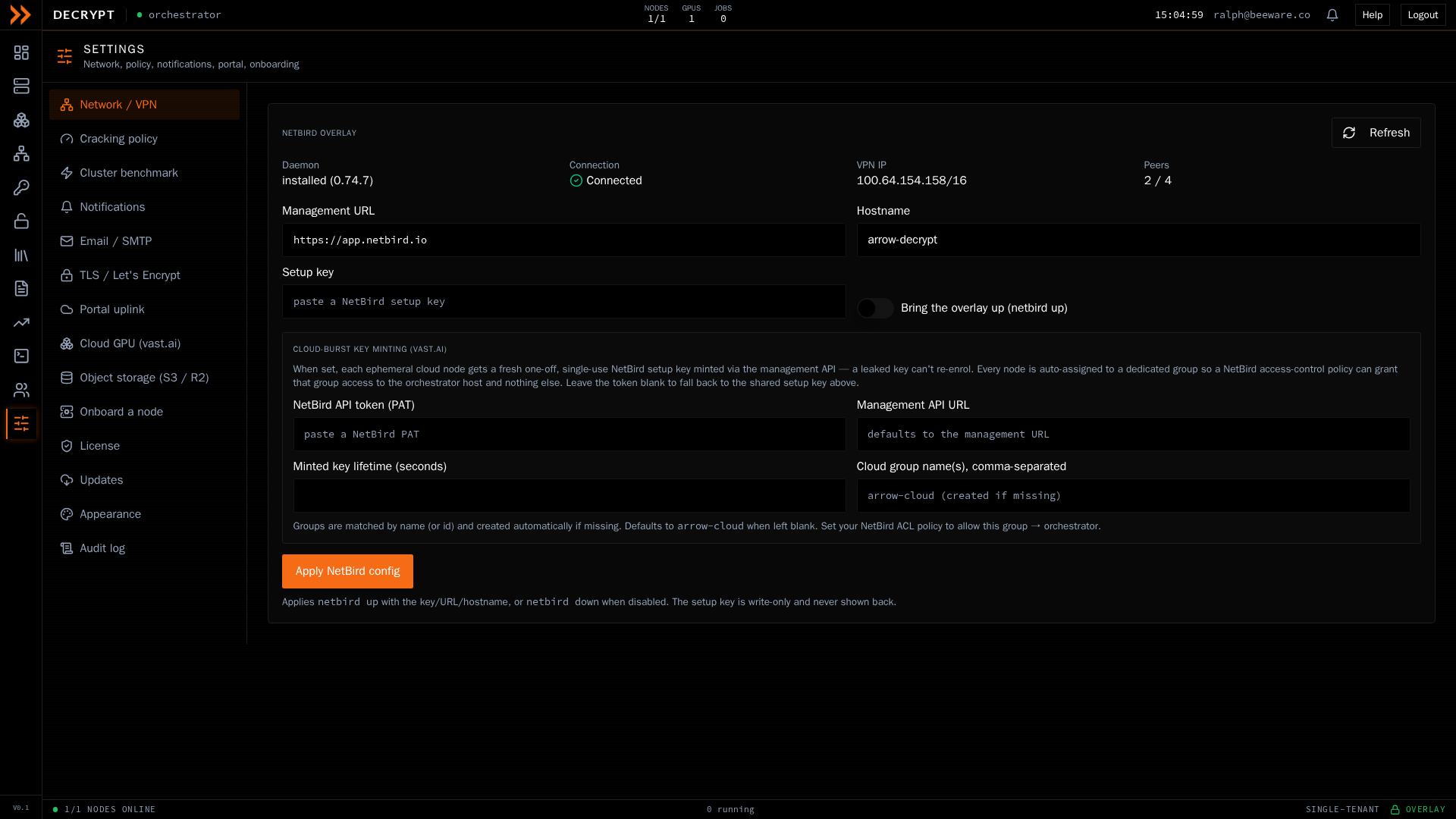Click the settings header sliders icon
The image size is (1456, 819).
point(64,56)
